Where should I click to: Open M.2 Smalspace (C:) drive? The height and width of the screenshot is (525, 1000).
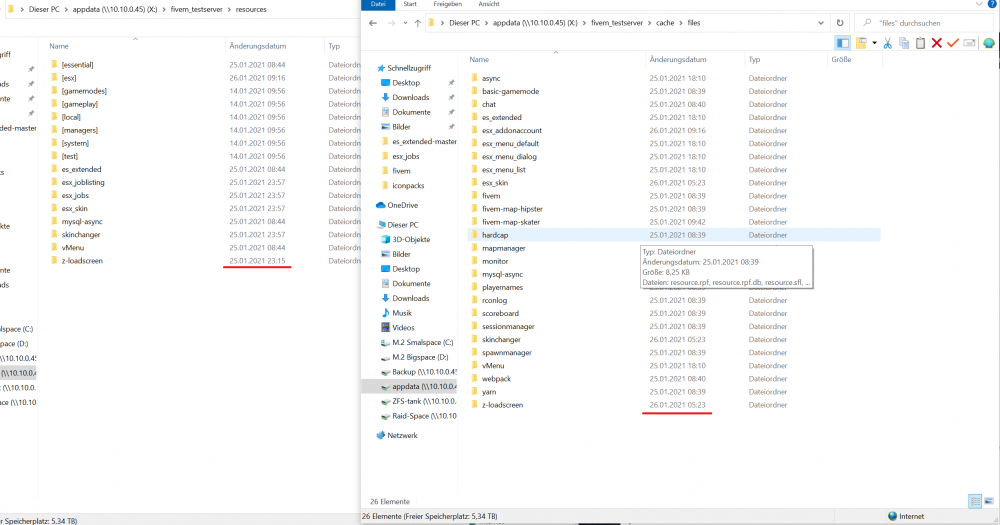(422, 342)
